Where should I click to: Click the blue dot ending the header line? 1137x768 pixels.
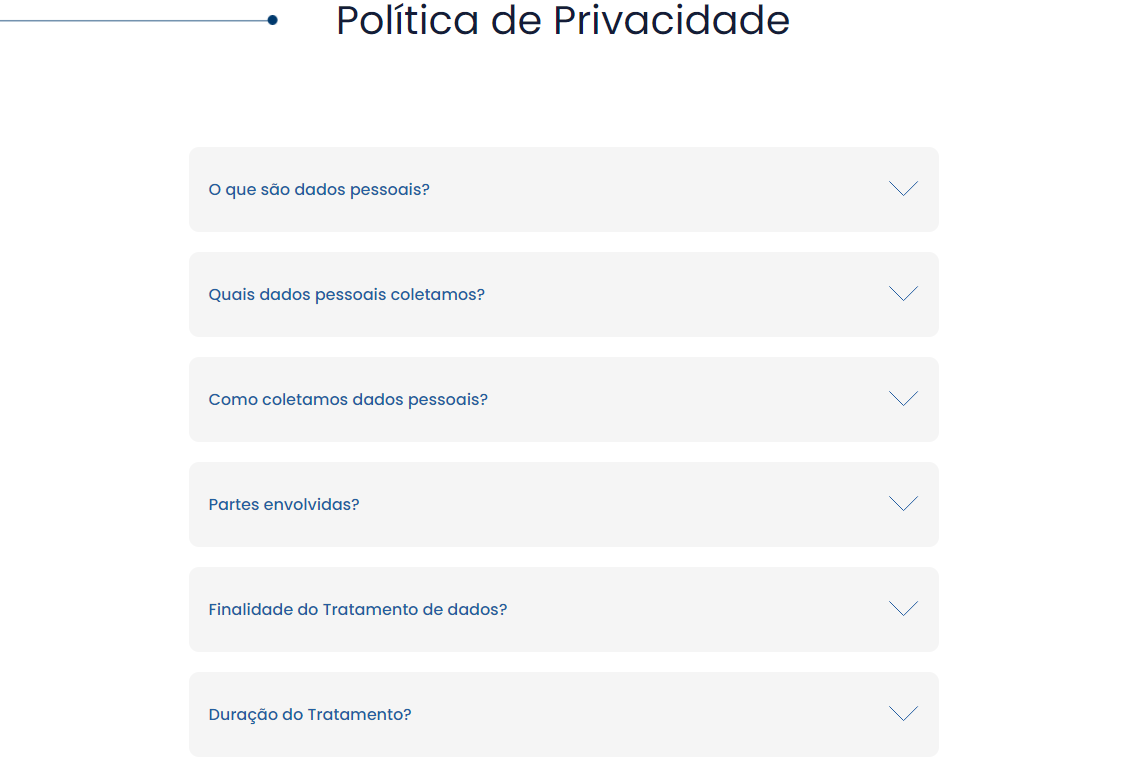tap(272, 20)
